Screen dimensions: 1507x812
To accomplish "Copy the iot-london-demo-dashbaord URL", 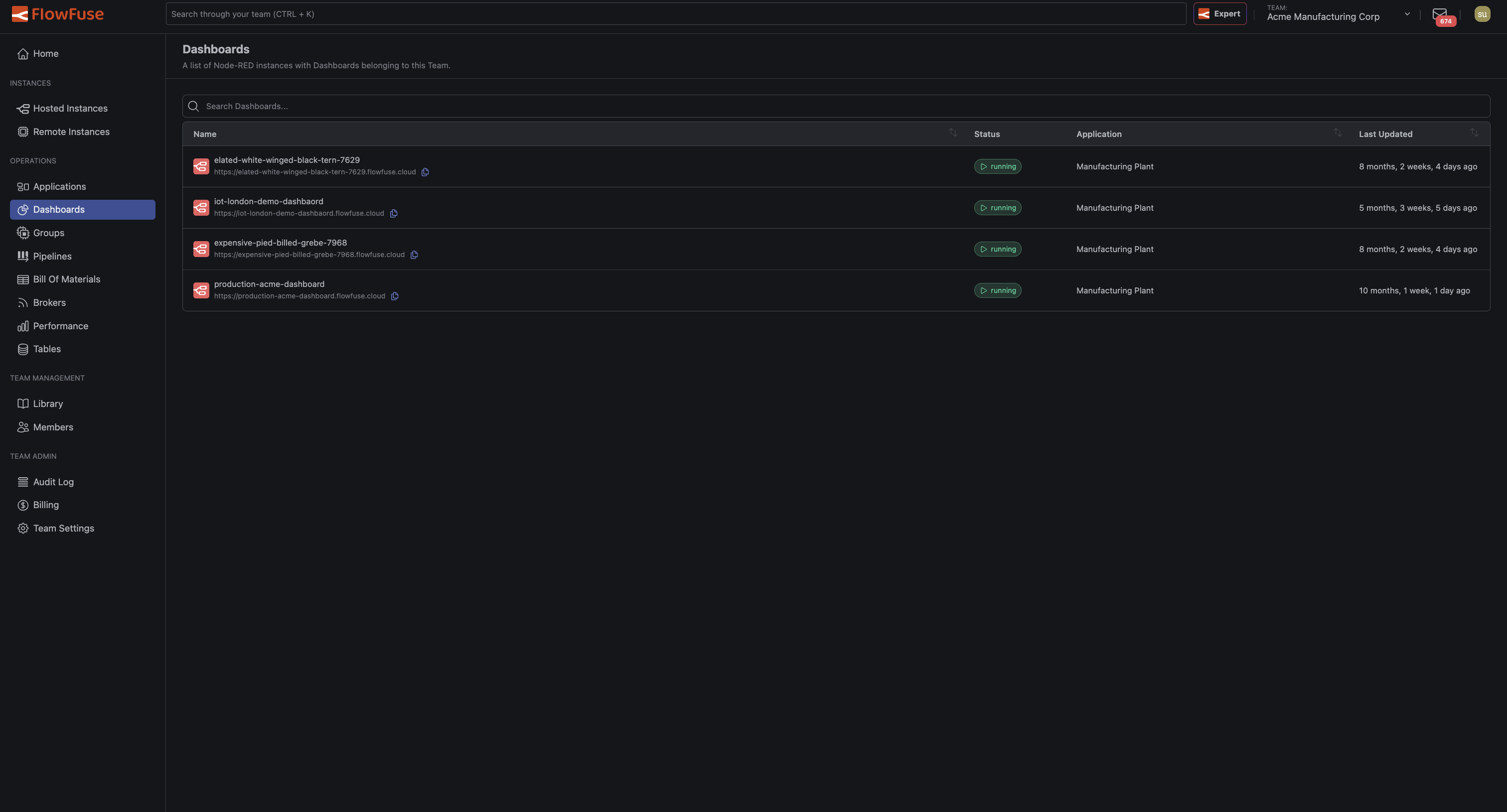I will [x=394, y=213].
